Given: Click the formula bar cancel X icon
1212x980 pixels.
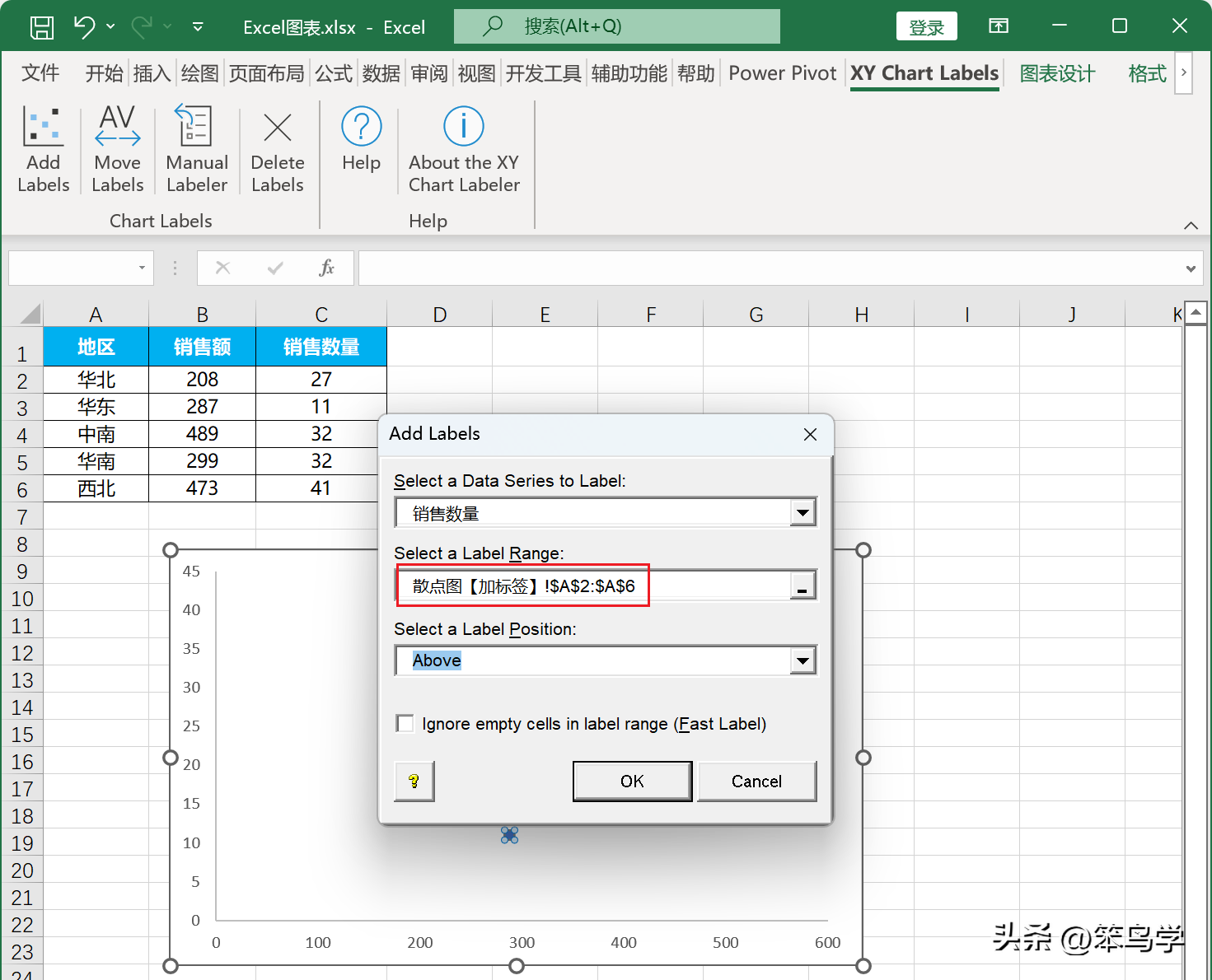Looking at the screenshot, I should click(x=222, y=268).
